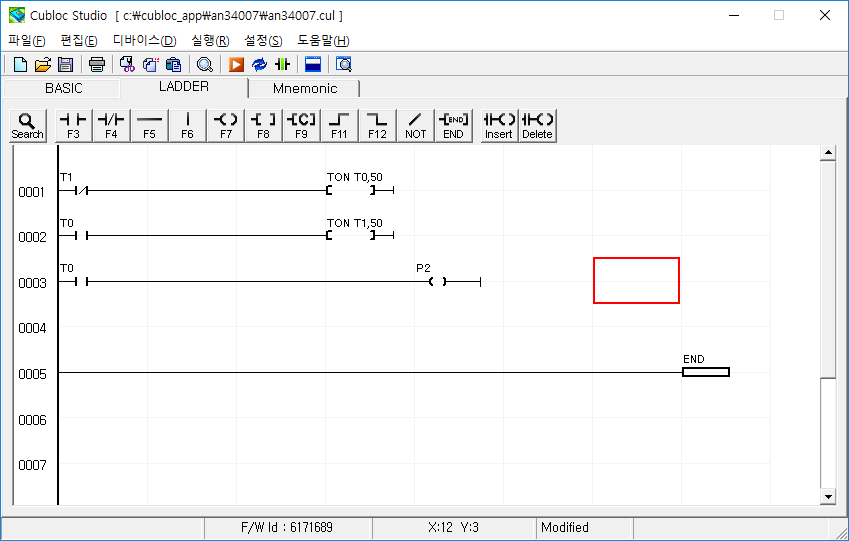The width and height of the screenshot is (849, 541).
Task: Open the 디바이스(D) menu
Action: click(x=144, y=41)
